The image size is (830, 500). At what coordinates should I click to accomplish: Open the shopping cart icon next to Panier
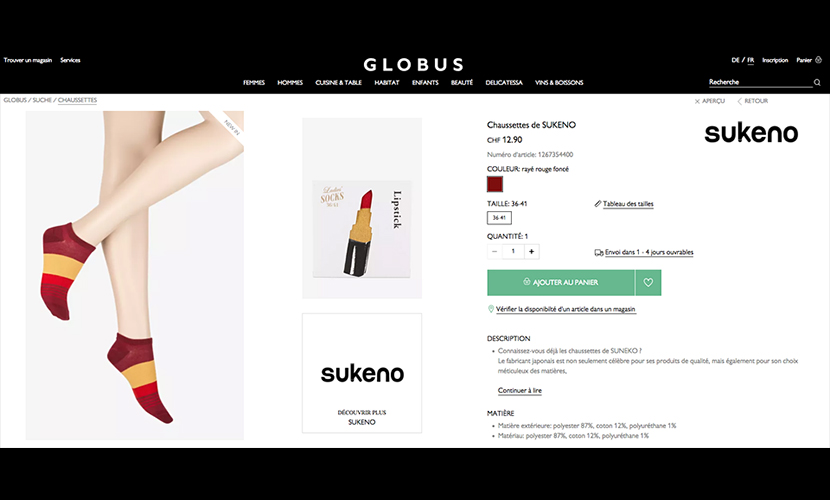click(818, 60)
